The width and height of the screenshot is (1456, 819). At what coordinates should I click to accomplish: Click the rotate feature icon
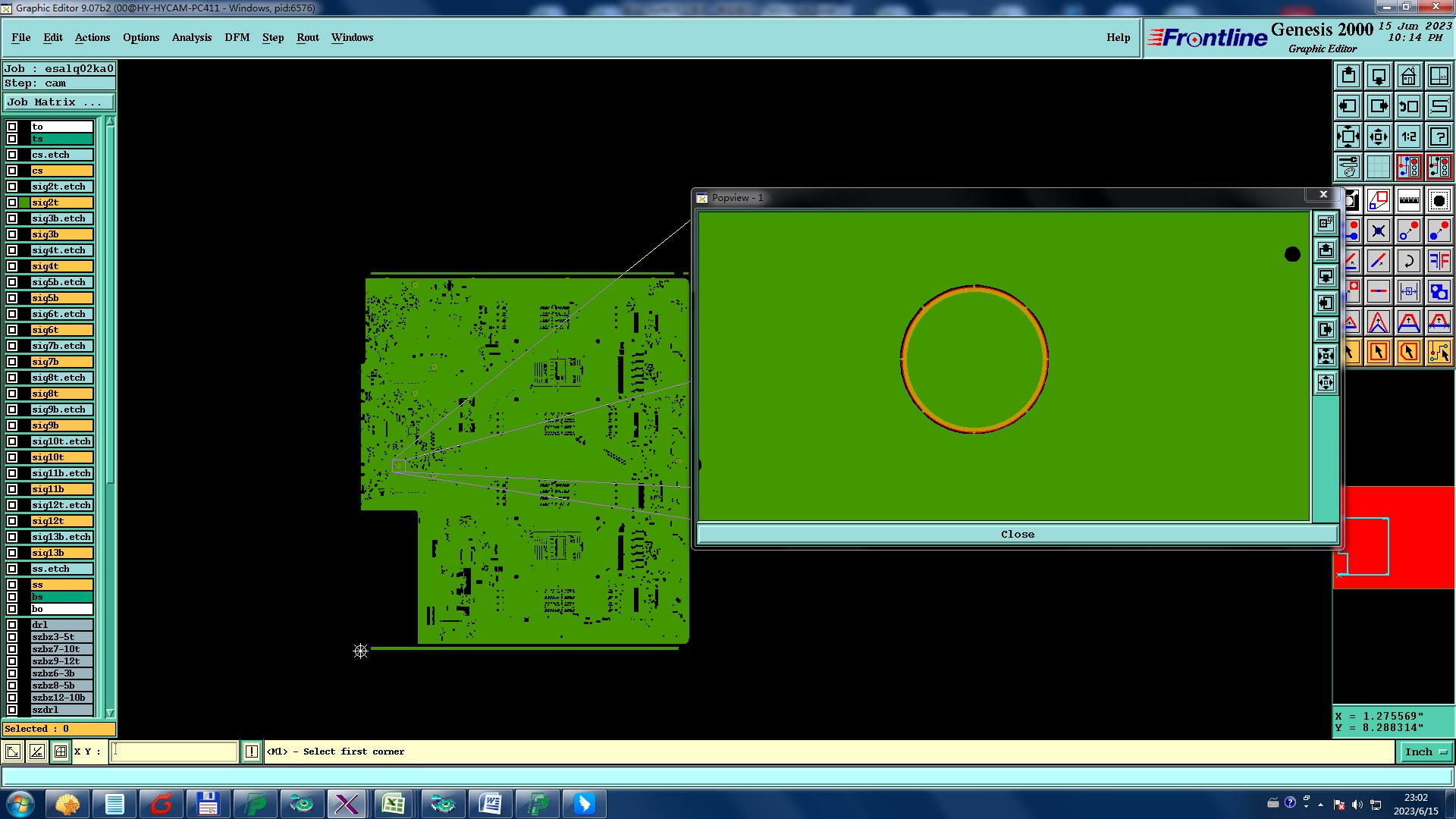coord(1408,261)
